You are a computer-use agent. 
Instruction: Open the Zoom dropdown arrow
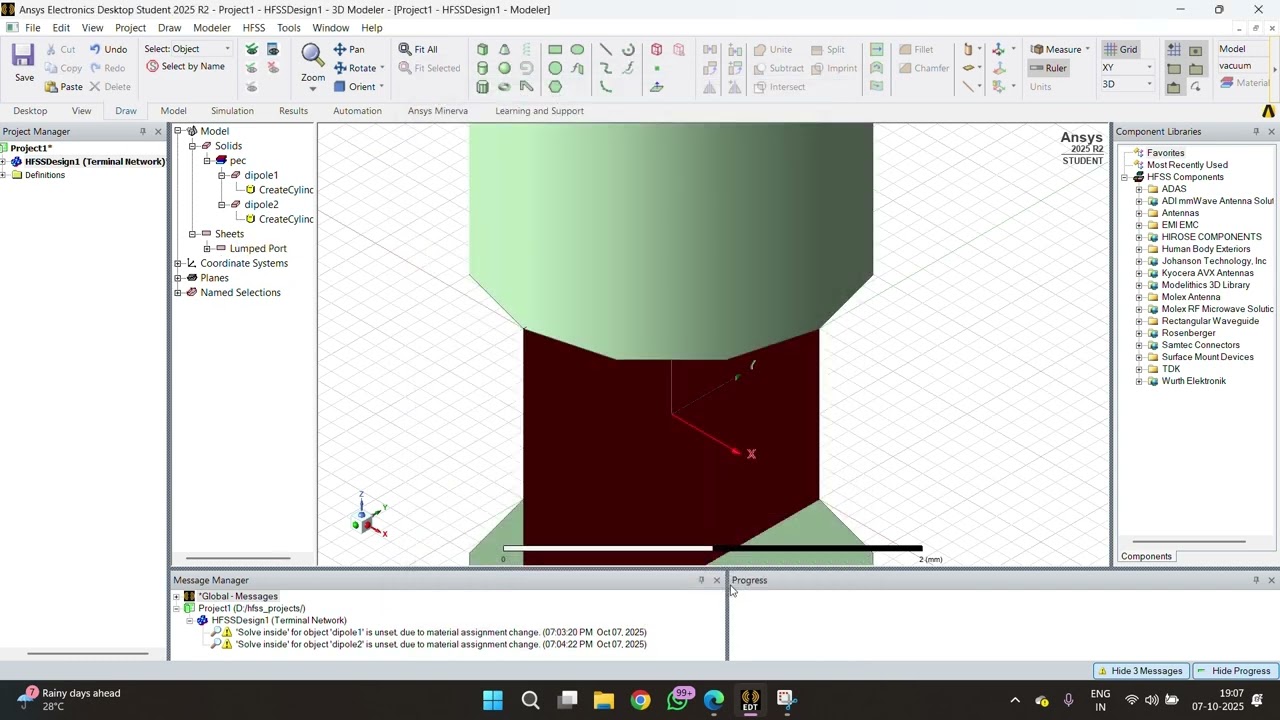[x=312, y=88]
